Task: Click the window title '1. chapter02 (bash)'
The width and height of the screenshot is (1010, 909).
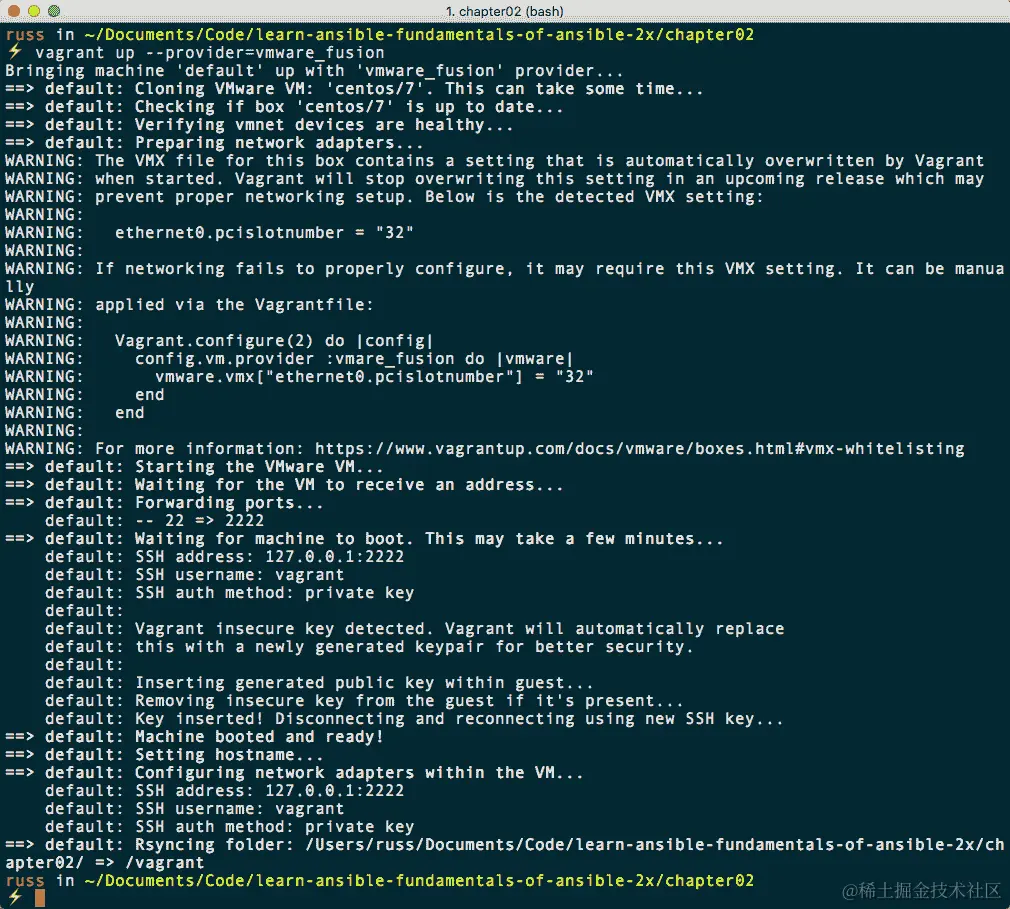Action: (x=504, y=12)
